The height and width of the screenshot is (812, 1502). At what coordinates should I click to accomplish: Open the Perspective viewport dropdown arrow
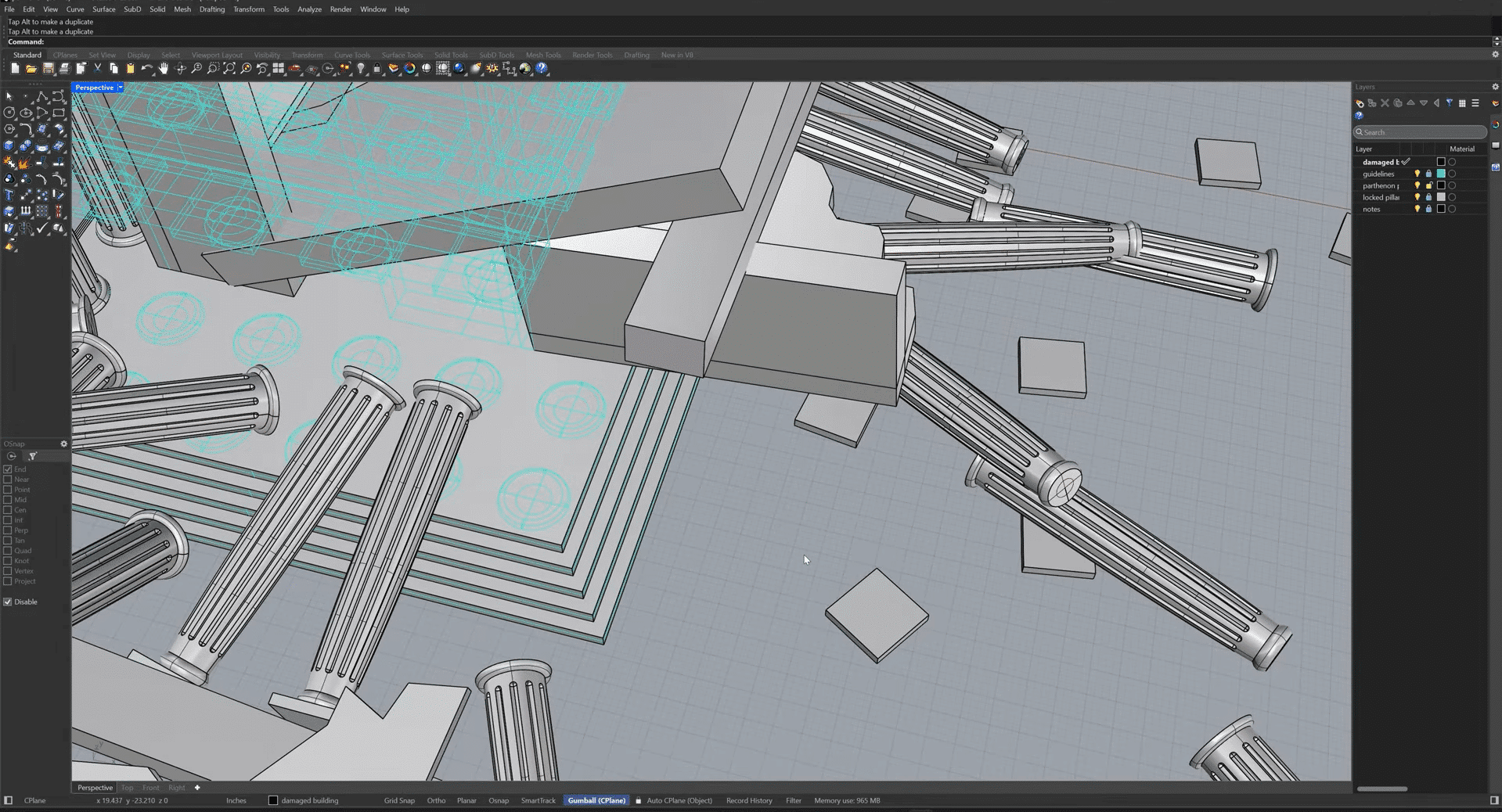[x=120, y=88]
